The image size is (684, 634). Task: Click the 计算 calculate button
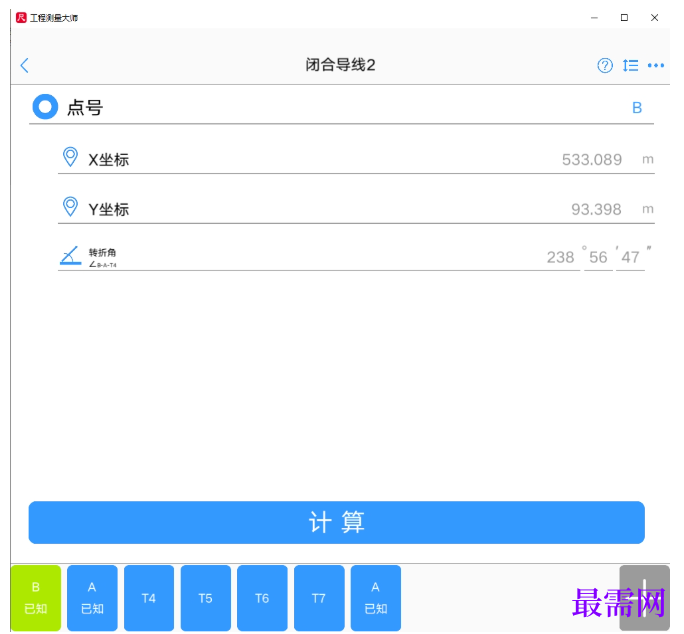pos(336,522)
